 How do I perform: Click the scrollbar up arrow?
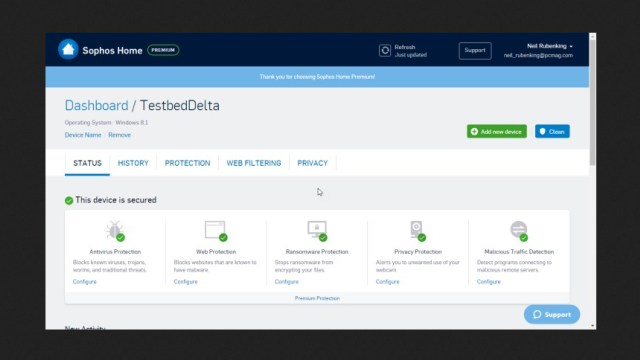pos(593,37)
